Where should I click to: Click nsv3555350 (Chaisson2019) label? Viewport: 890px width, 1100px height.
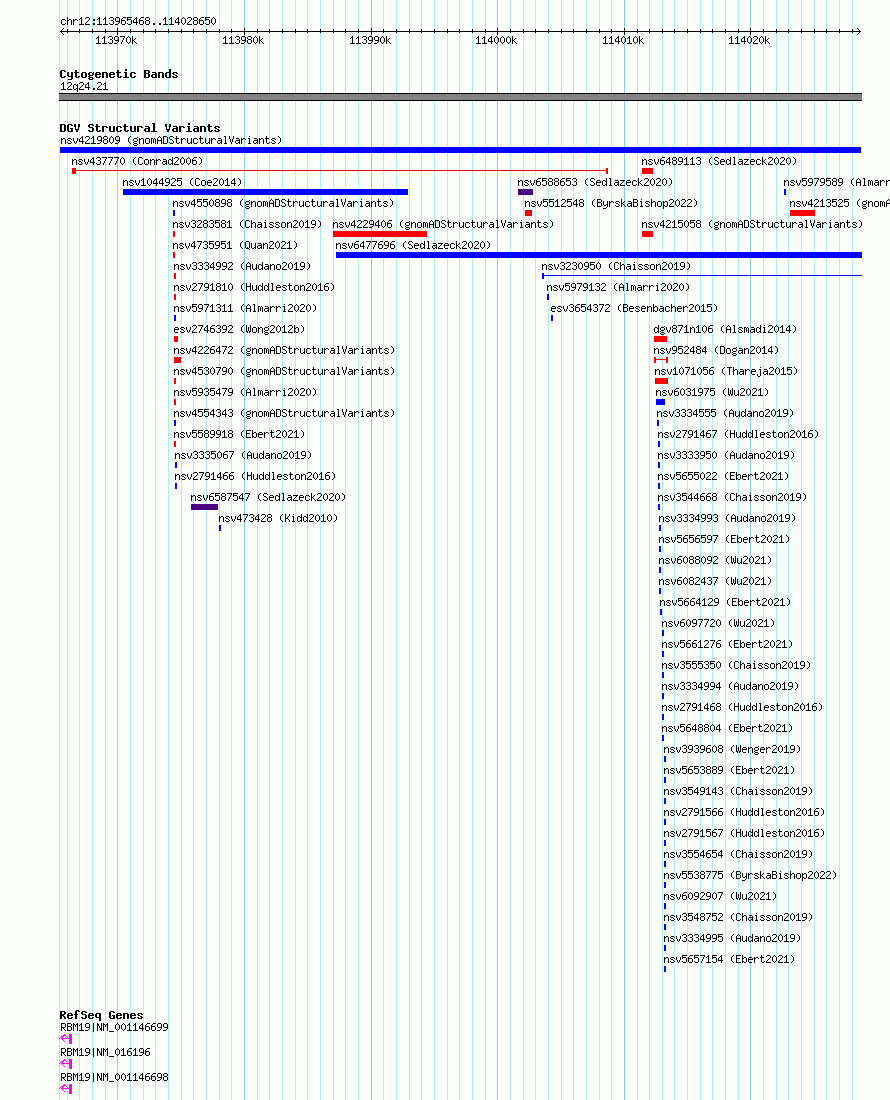click(x=736, y=666)
